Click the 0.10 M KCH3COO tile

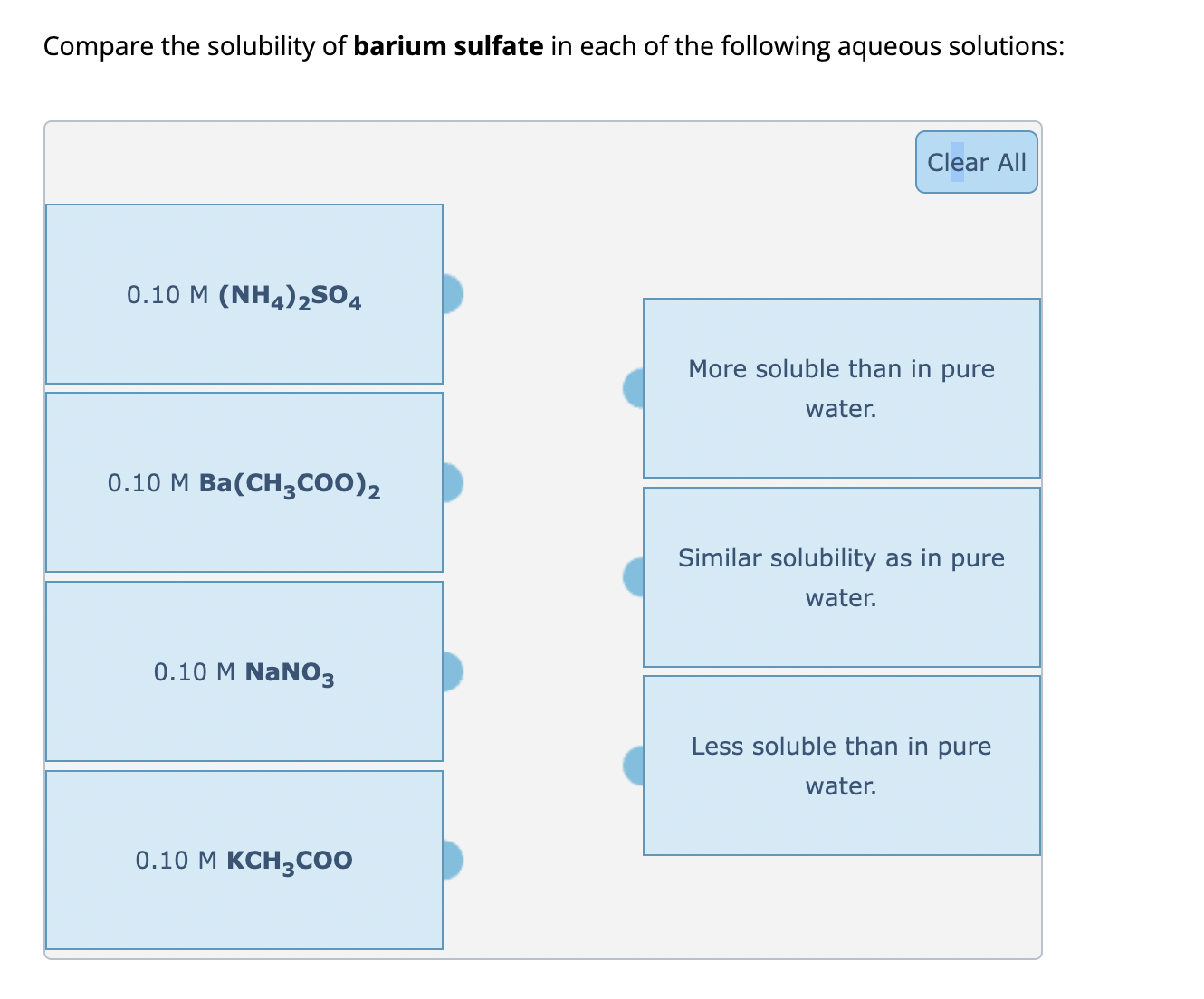click(x=244, y=861)
